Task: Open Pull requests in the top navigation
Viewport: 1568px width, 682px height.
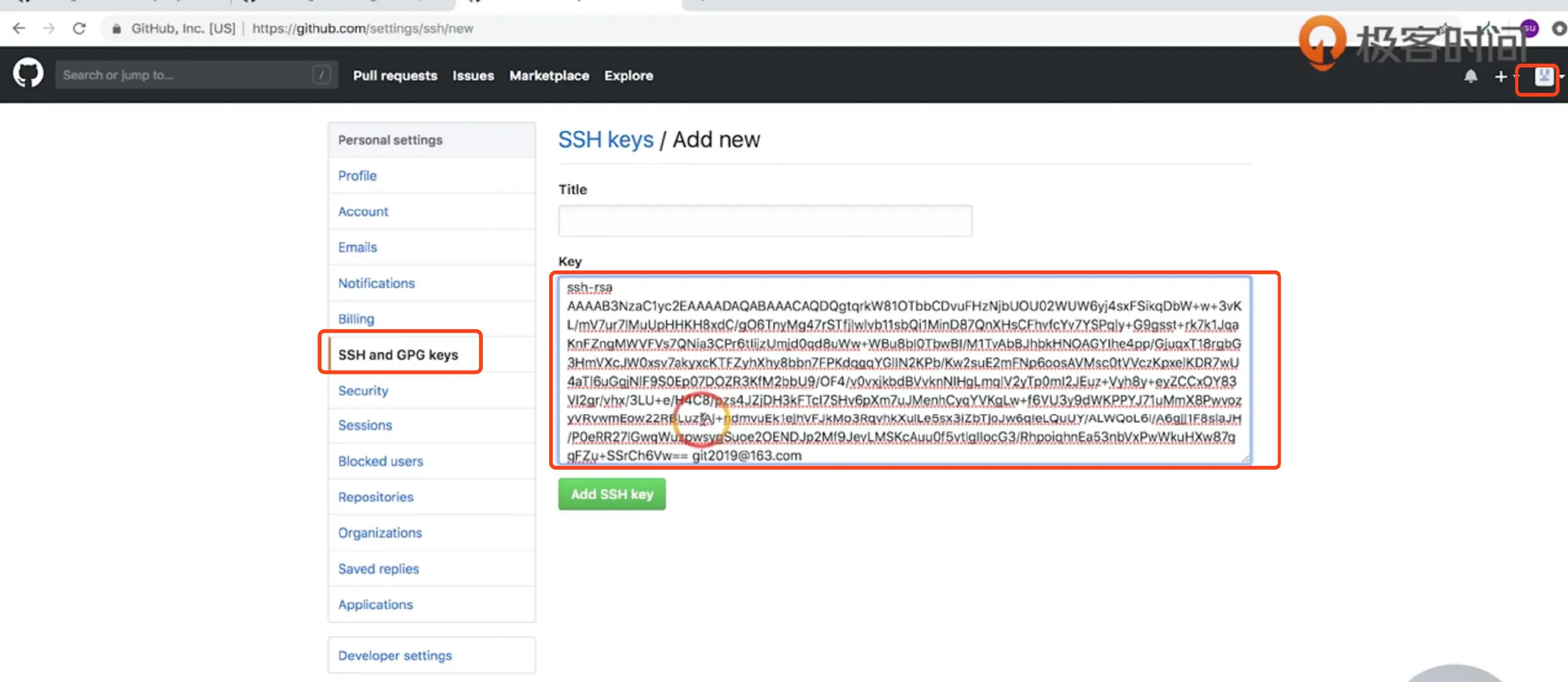Action: click(x=395, y=76)
